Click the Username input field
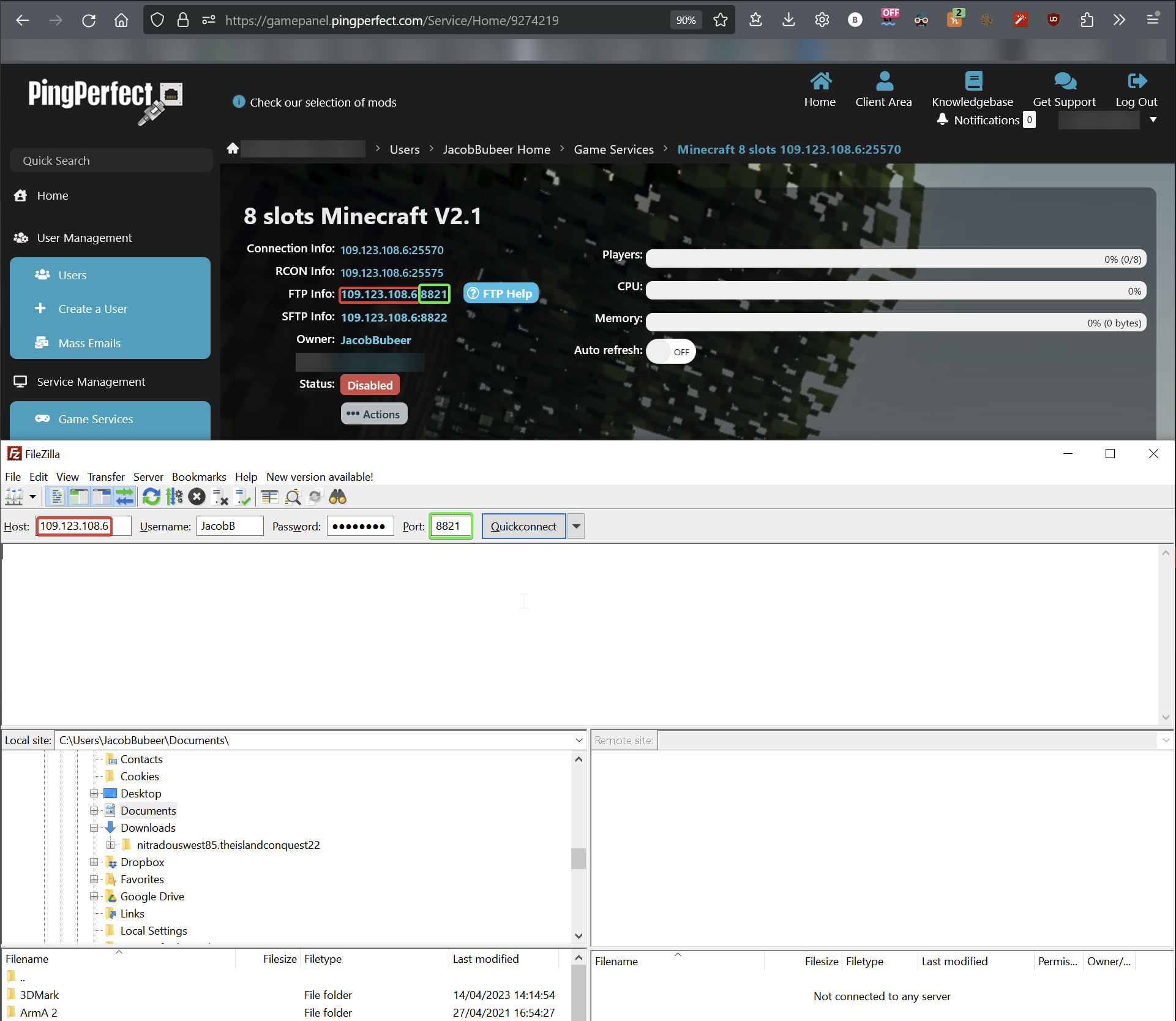1176x1021 pixels. click(230, 526)
